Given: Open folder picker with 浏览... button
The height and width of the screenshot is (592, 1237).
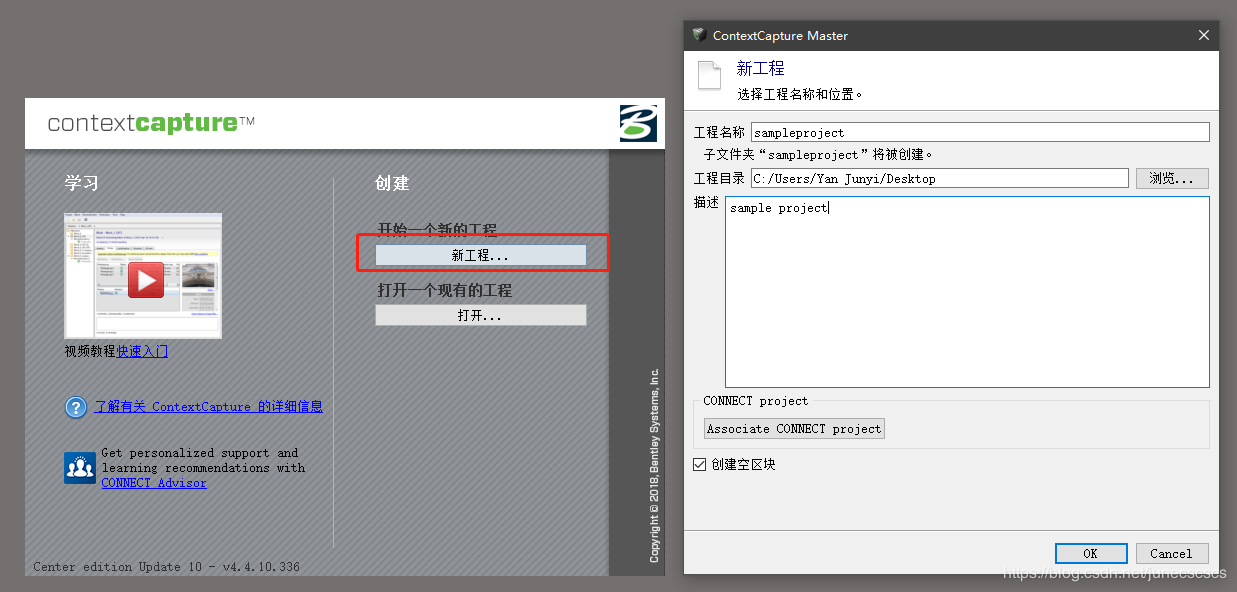Looking at the screenshot, I should [1172, 178].
